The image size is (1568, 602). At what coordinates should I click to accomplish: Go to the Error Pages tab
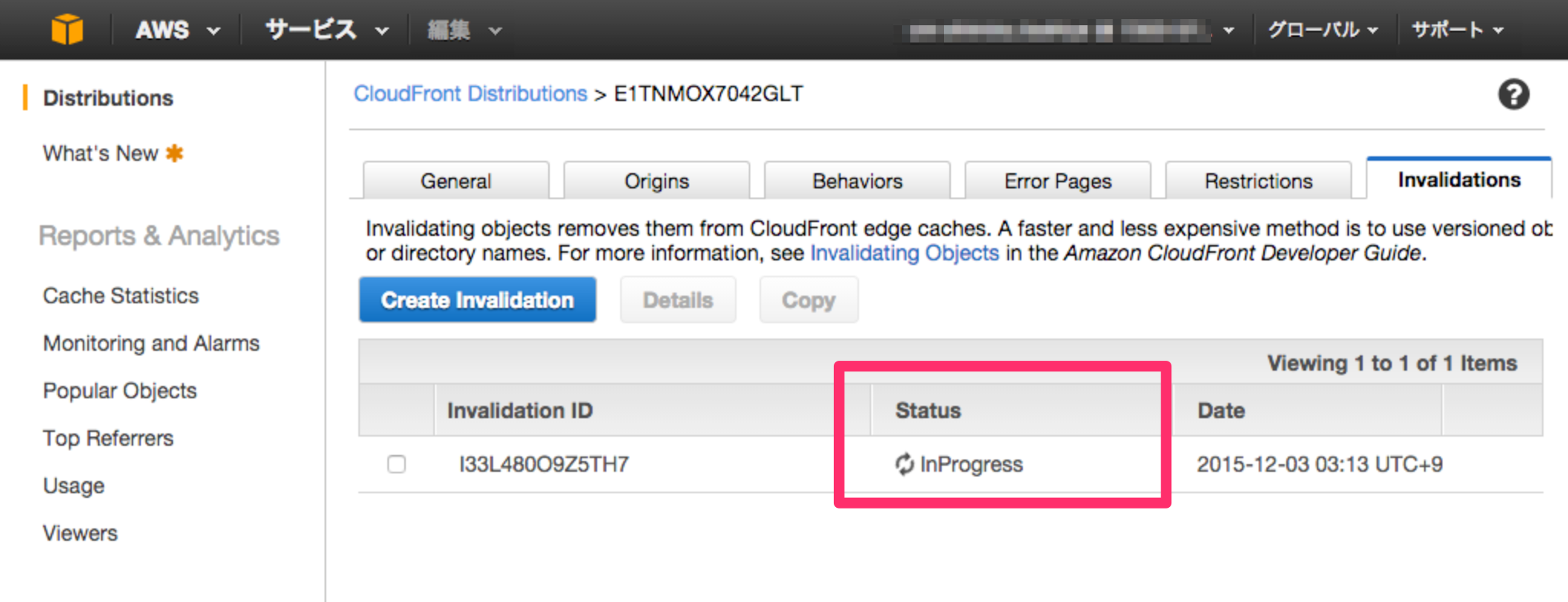click(x=1058, y=182)
